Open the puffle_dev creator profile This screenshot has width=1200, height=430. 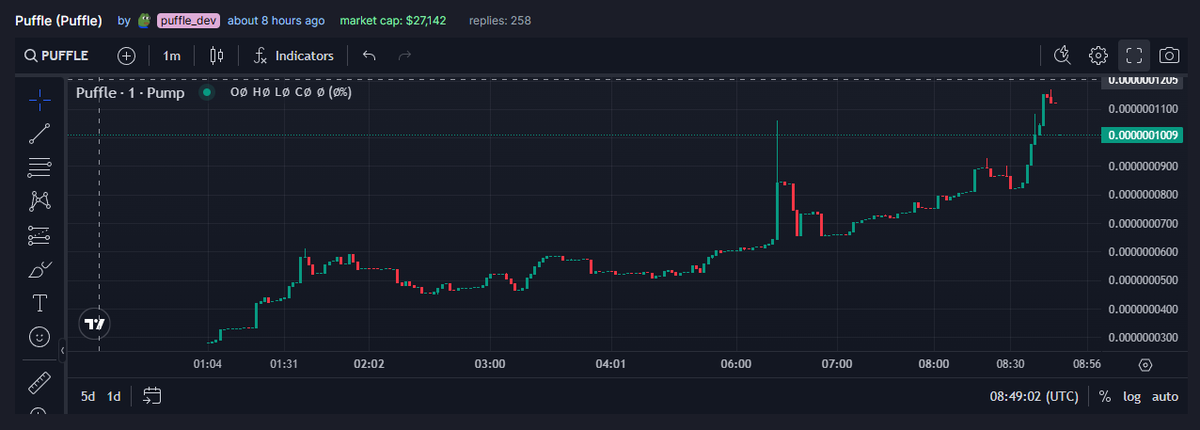tap(188, 21)
